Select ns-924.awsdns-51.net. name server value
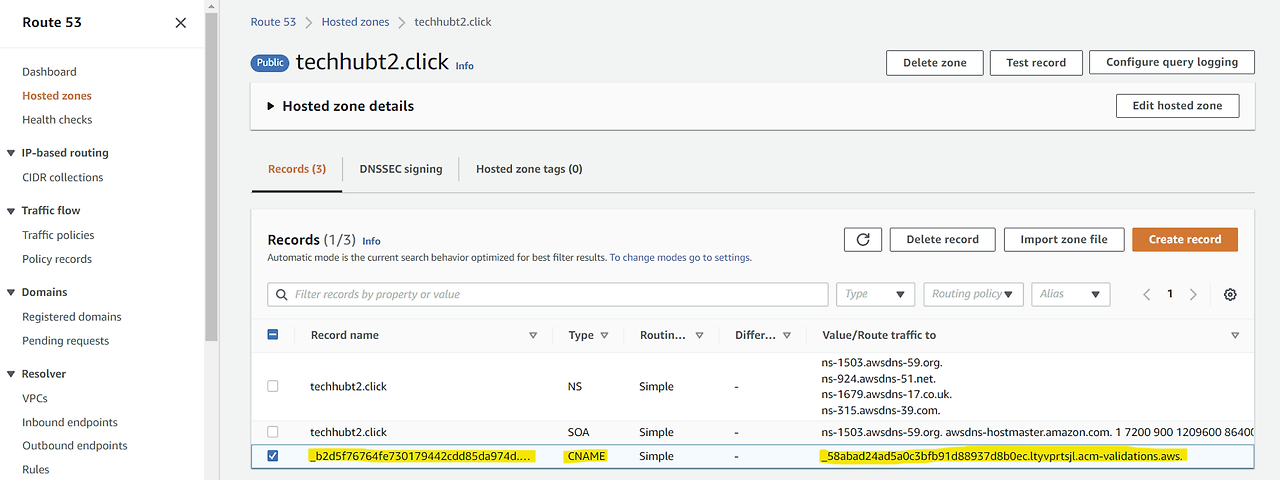The image size is (1280, 480). click(x=878, y=379)
